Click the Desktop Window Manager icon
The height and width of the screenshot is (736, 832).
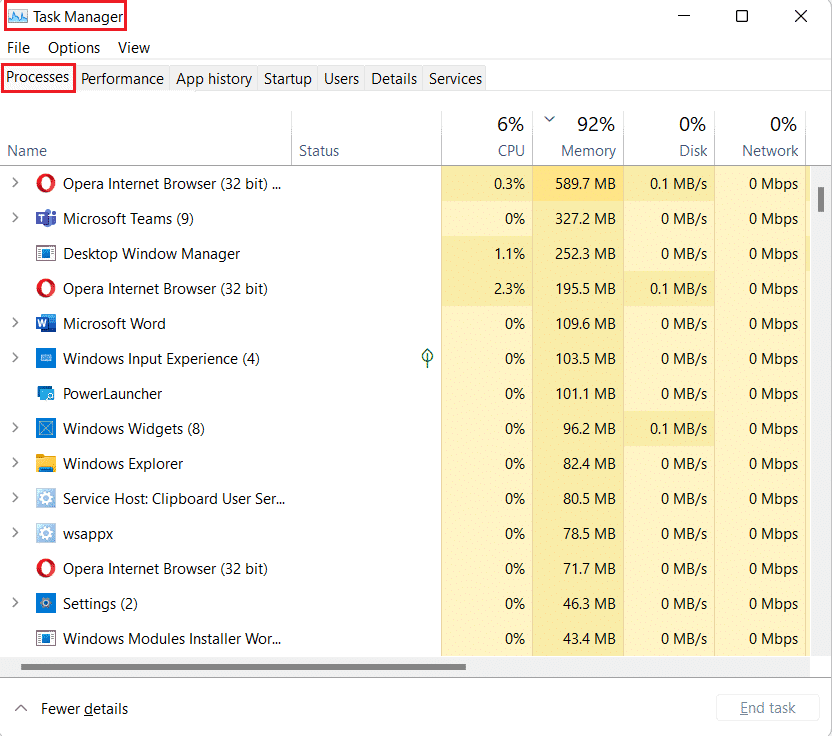tap(44, 253)
